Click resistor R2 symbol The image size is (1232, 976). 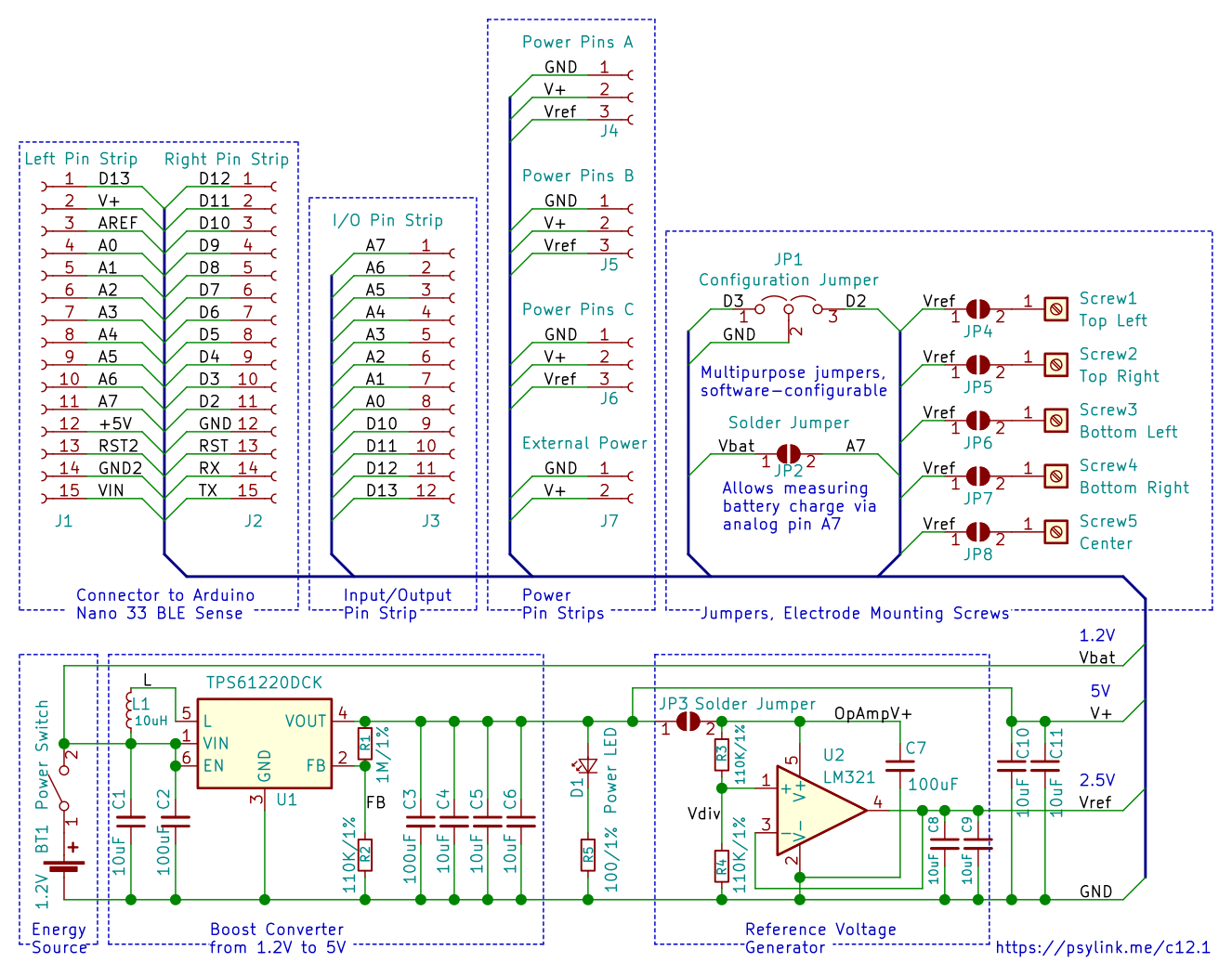pyautogui.click(x=365, y=854)
